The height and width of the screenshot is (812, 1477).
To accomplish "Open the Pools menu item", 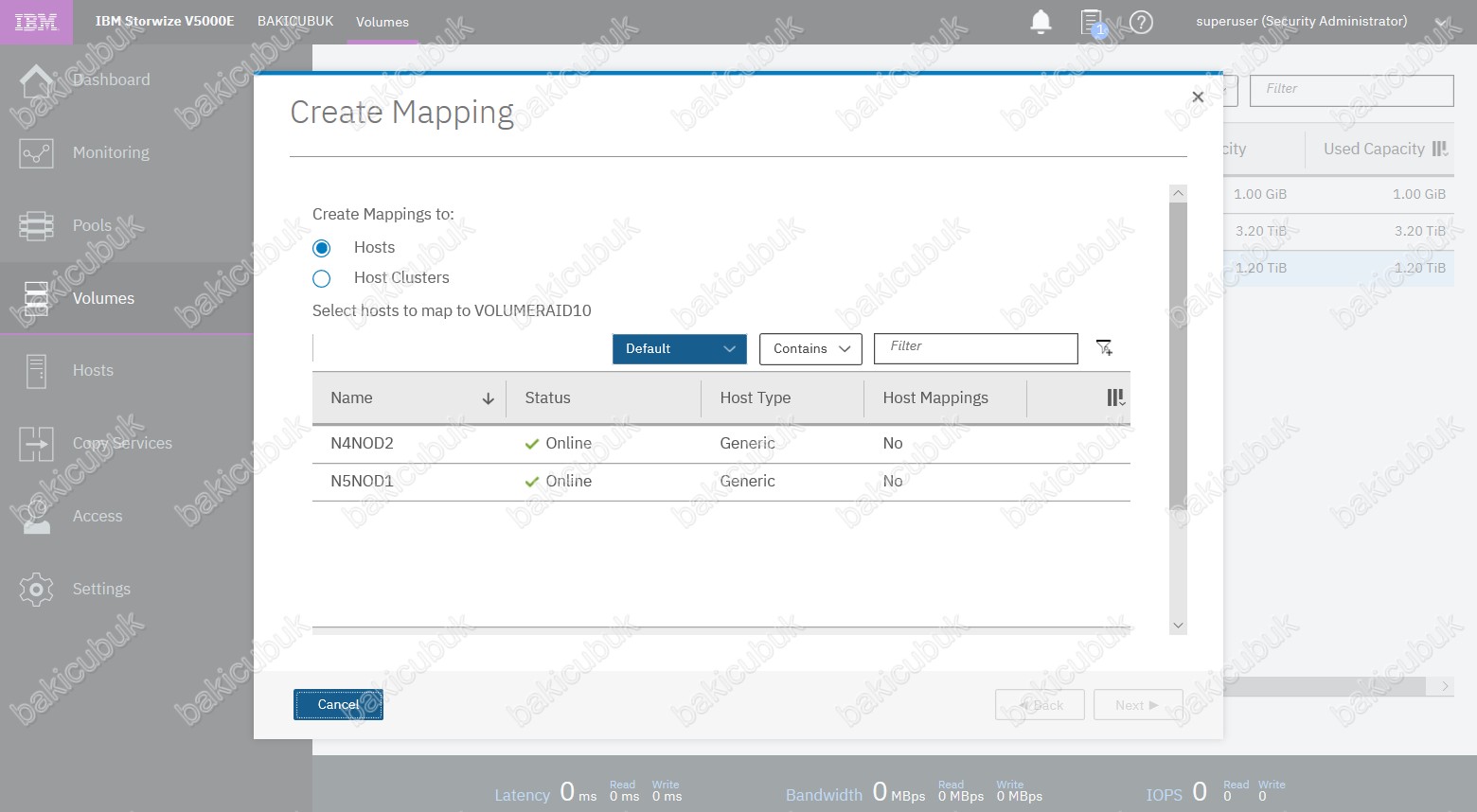I will 92,226.
